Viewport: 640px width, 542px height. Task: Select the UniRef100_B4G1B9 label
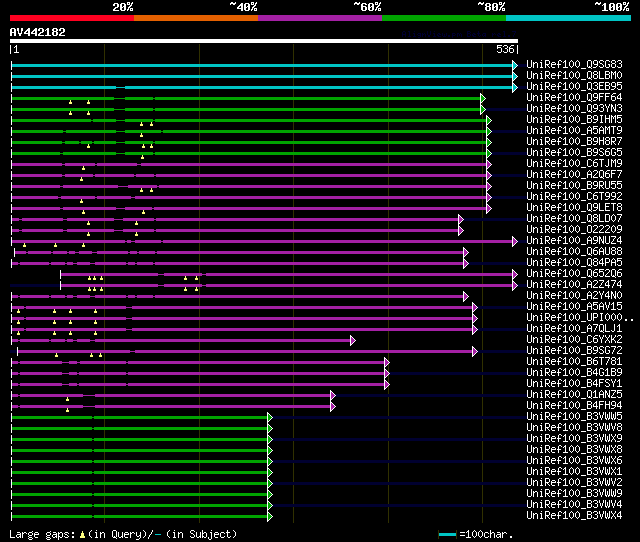(574, 373)
